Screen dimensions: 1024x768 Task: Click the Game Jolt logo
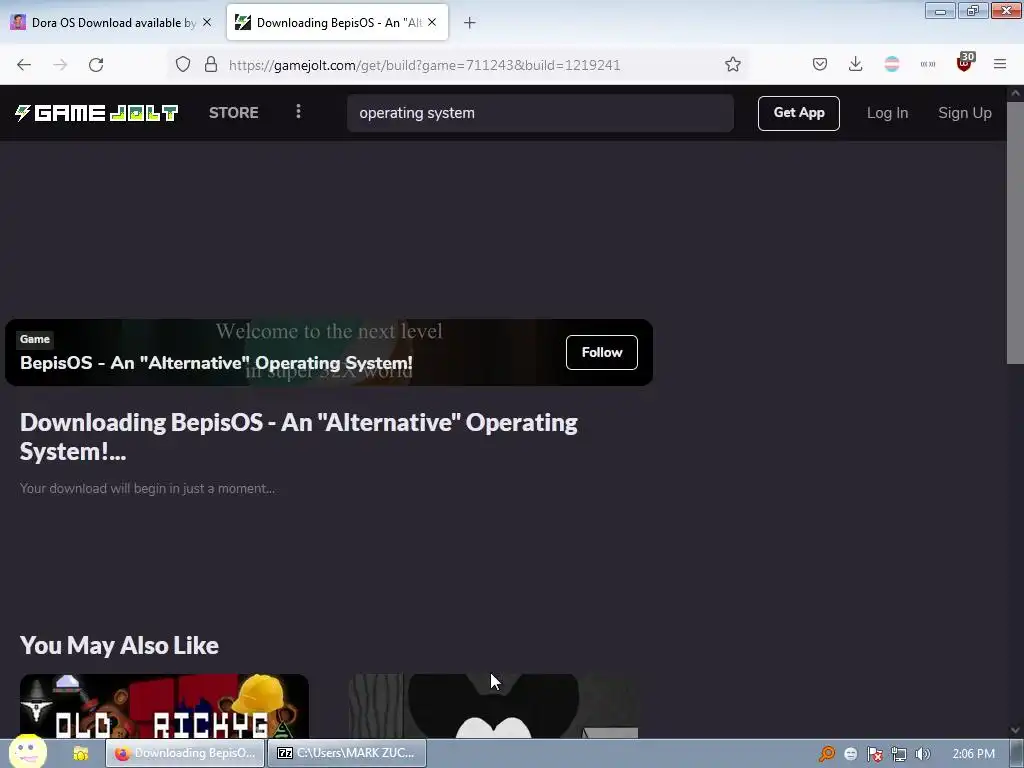point(96,113)
